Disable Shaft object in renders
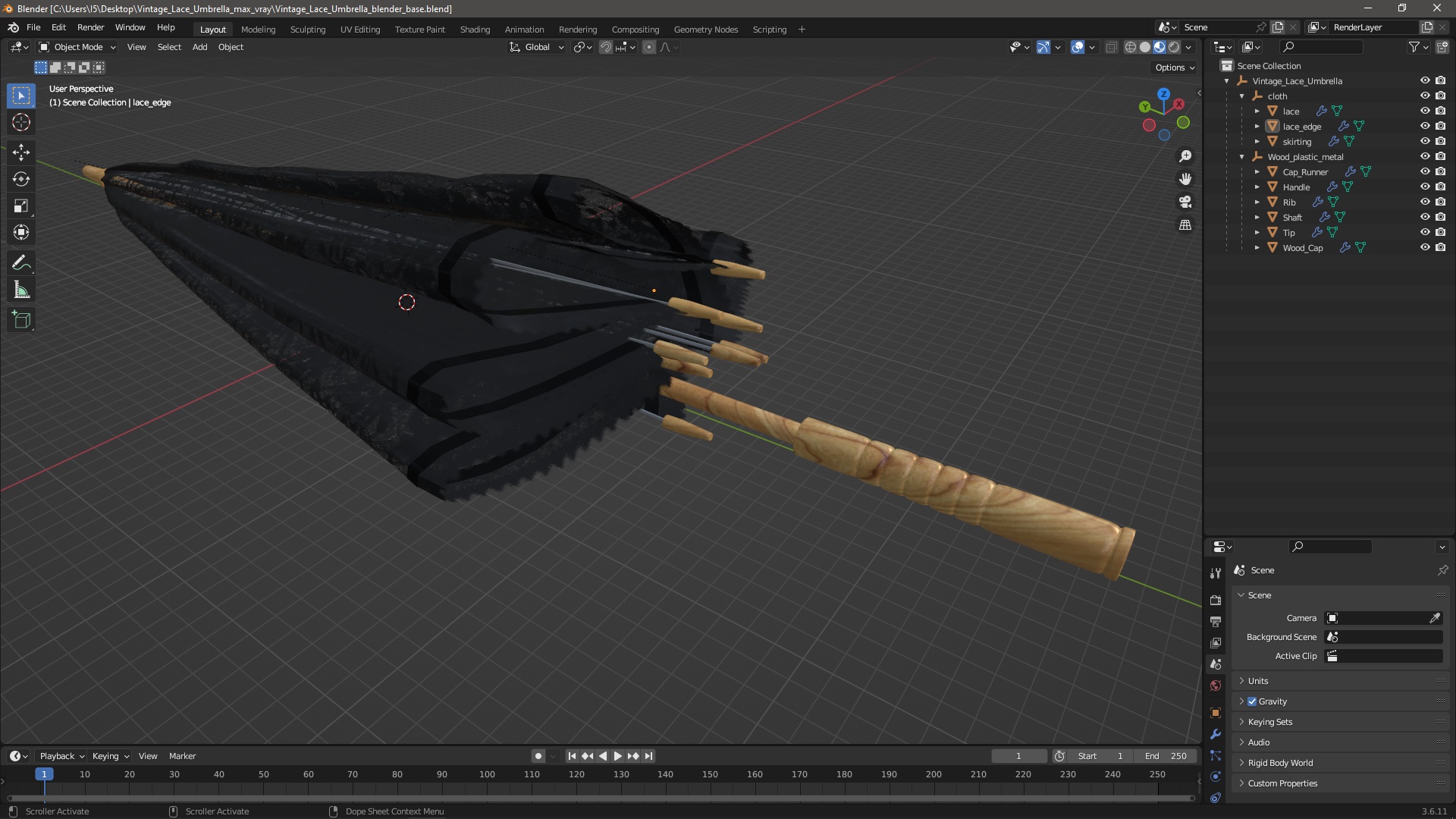 click(1440, 217)
